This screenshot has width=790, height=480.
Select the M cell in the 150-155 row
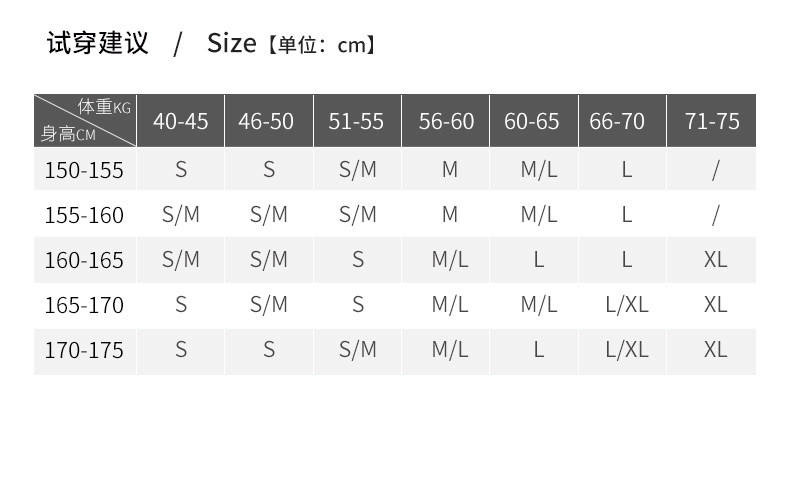[x=450, y=170]
